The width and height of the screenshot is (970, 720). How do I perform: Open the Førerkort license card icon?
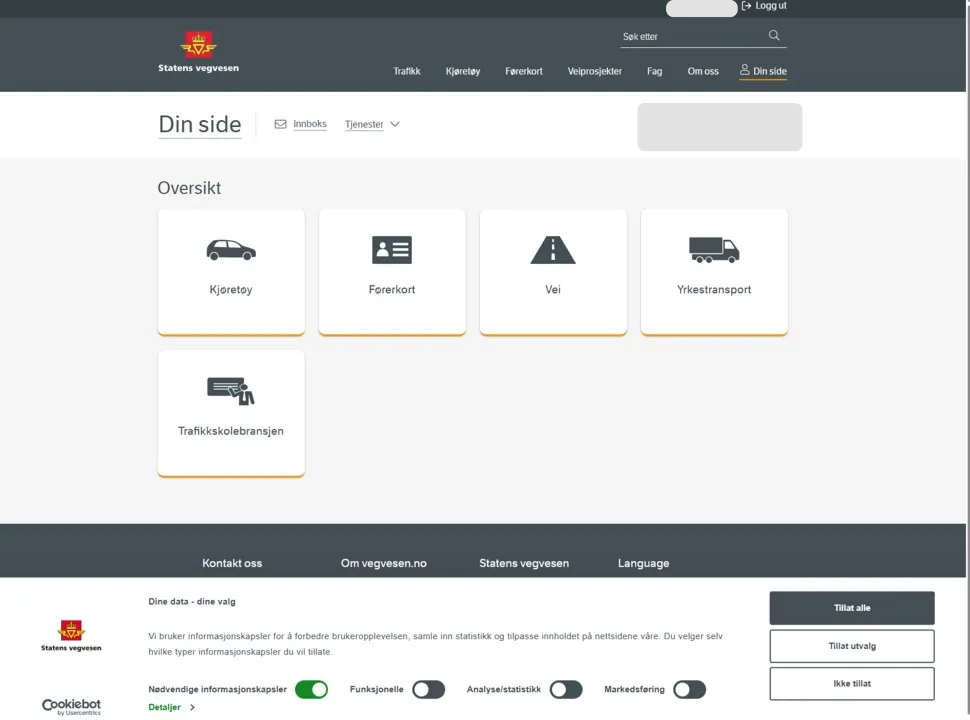[392, 250]
